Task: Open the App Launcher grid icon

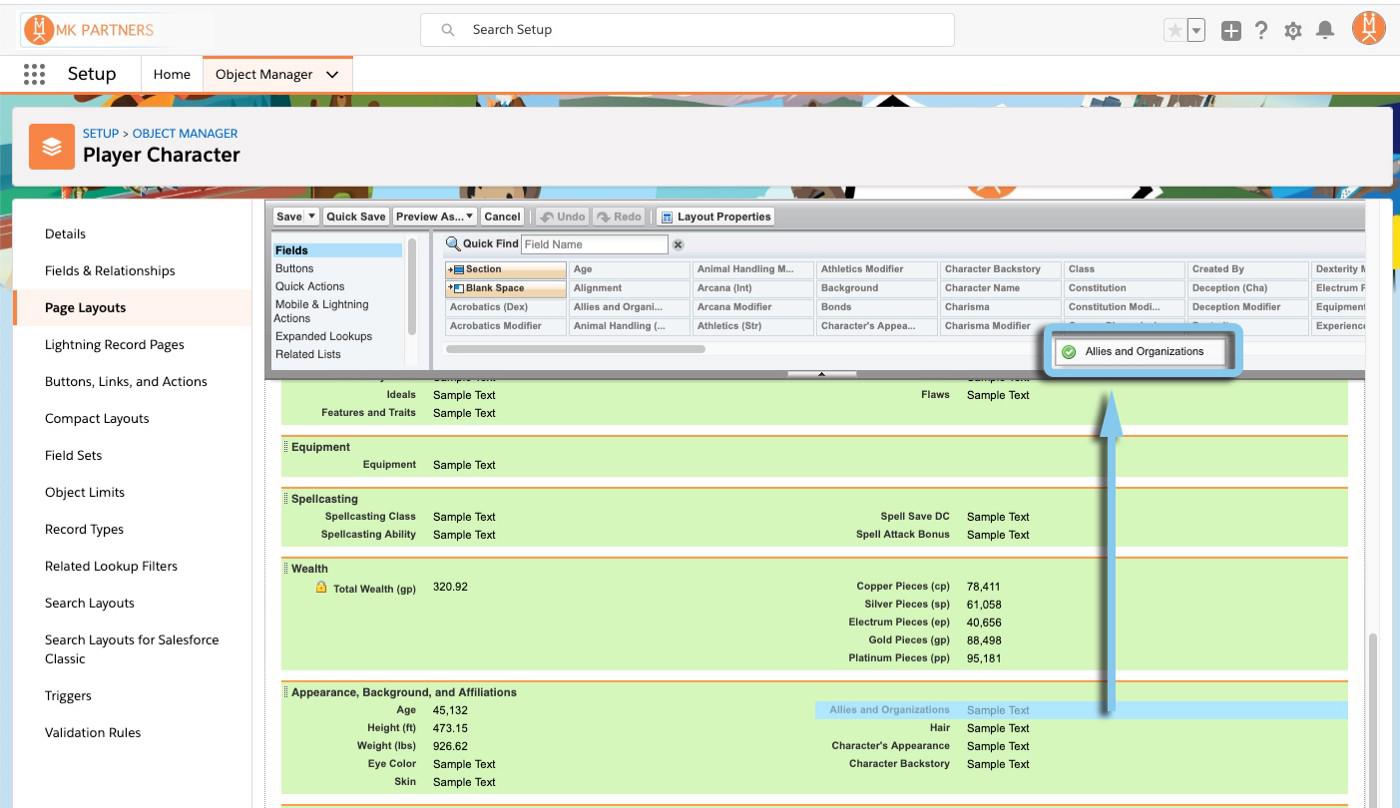Action: [34, 74]
